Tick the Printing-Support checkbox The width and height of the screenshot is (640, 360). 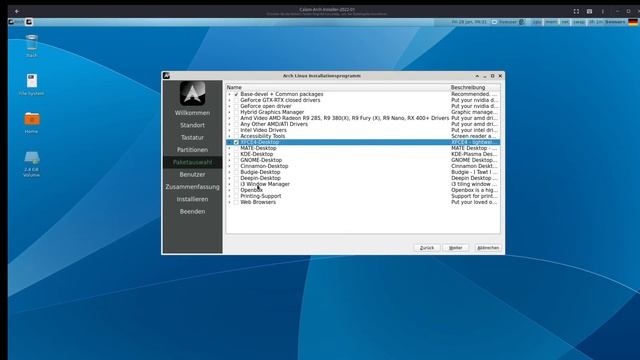(x=236, y=196)
